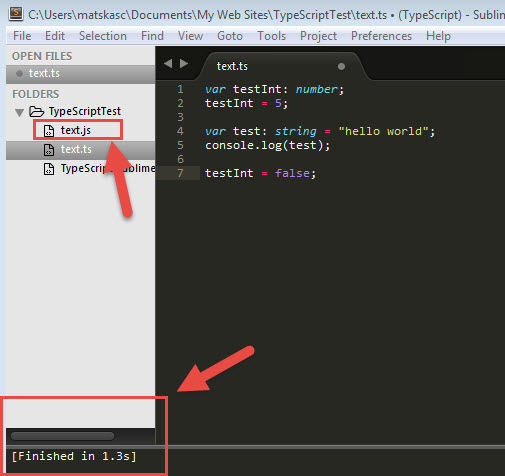Click the Sublime Text app icon in title bar

pos(15,14)
